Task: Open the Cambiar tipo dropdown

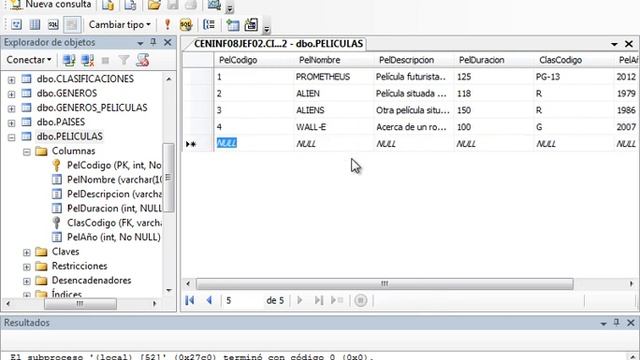Action: (120, 24)
